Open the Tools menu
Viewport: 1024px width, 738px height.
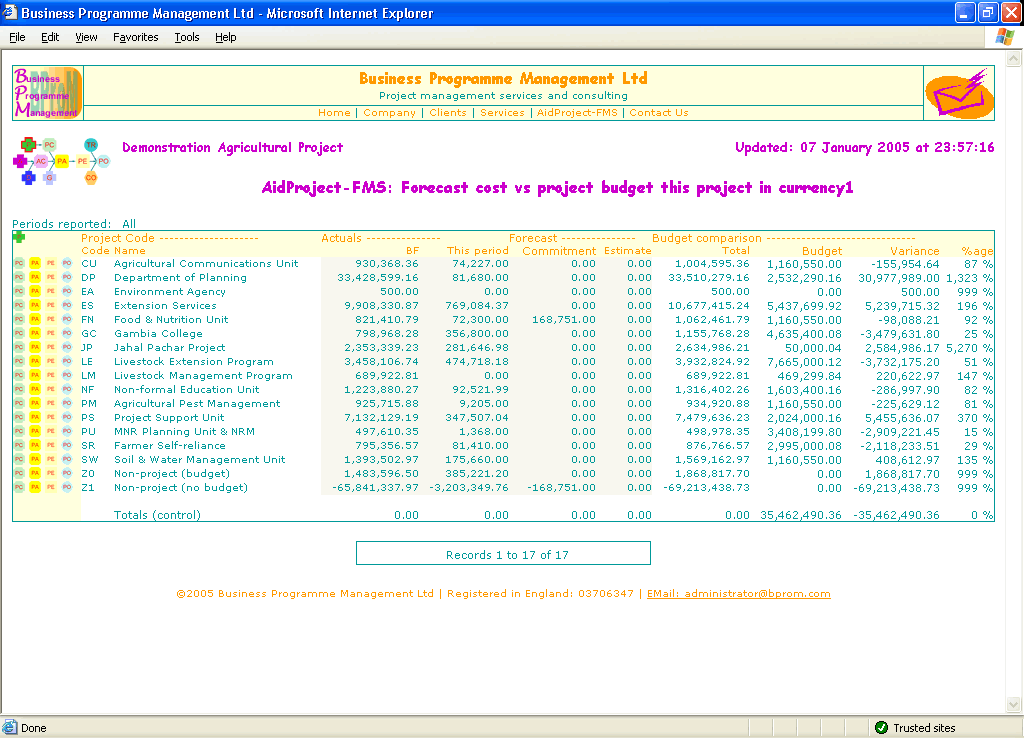187,37
